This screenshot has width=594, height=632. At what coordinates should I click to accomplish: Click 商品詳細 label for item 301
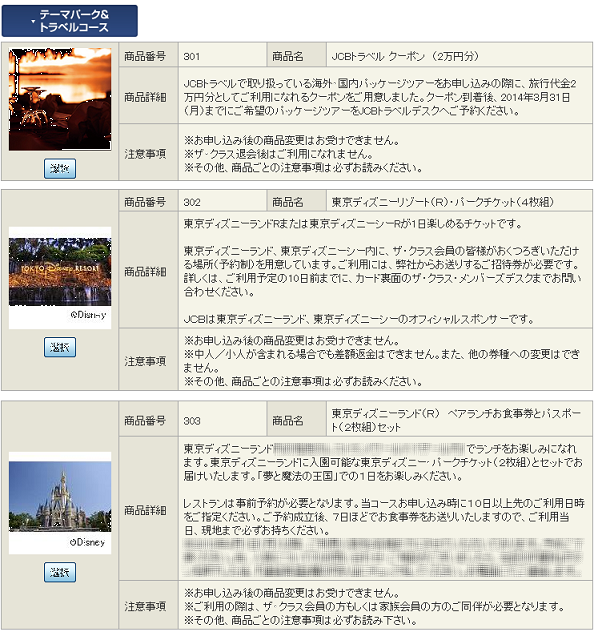(x=145, y=97)
